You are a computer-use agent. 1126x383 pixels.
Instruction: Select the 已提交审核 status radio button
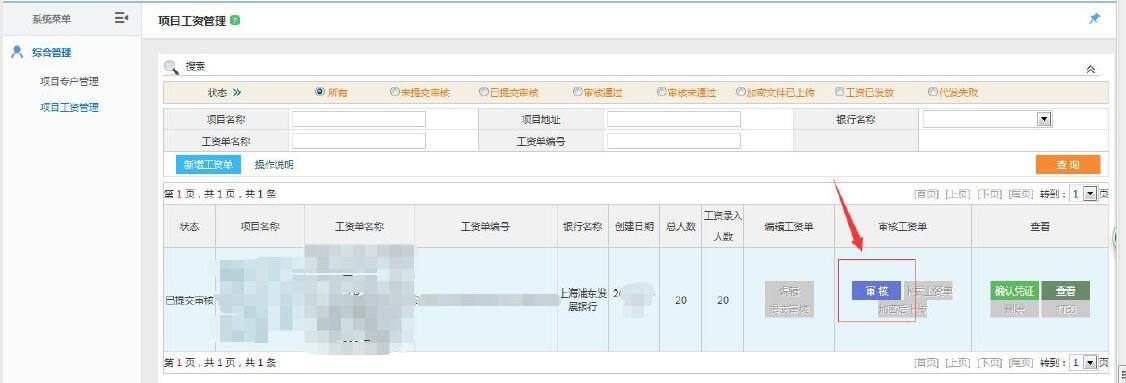(x=484, y=92)
